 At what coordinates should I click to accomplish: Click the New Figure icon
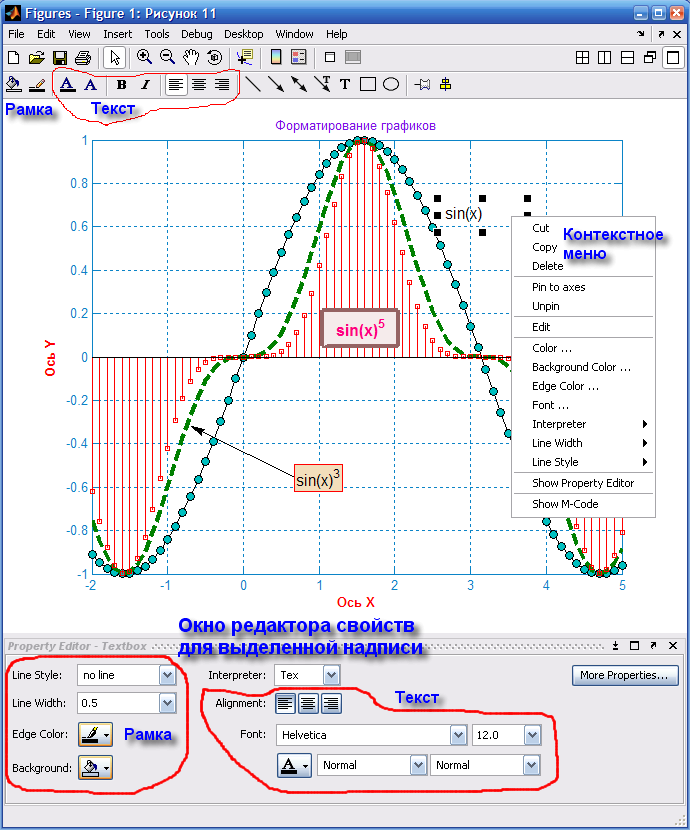tap(13, 57)
